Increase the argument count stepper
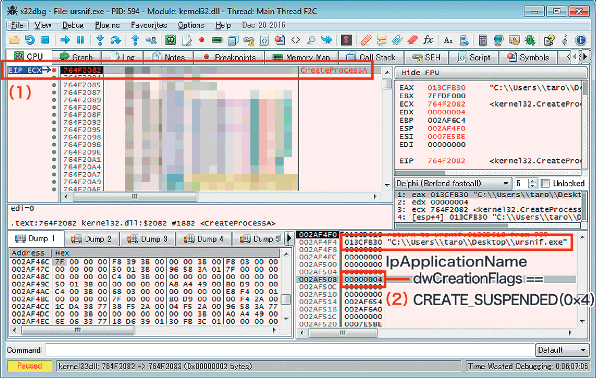 pos(533,181)
